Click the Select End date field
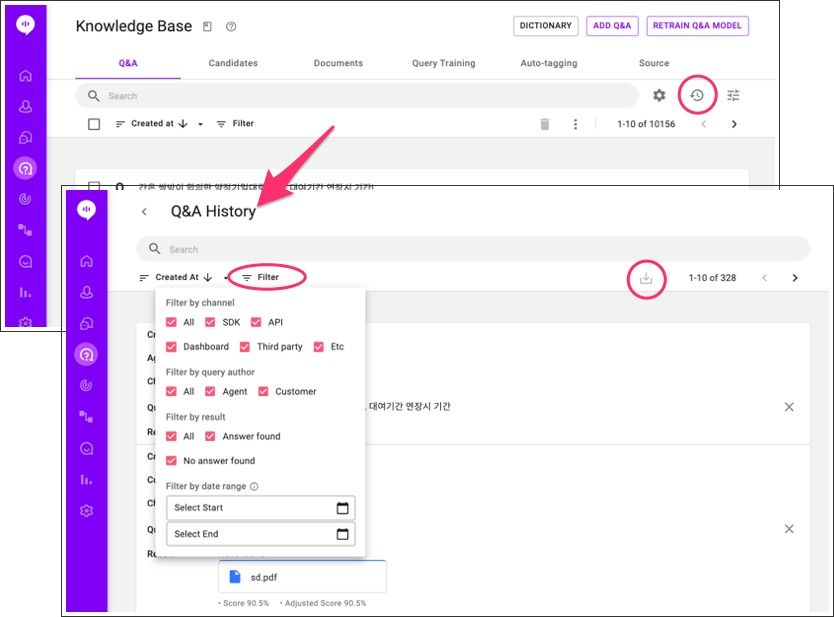834x617 pixels. (261, 534)
